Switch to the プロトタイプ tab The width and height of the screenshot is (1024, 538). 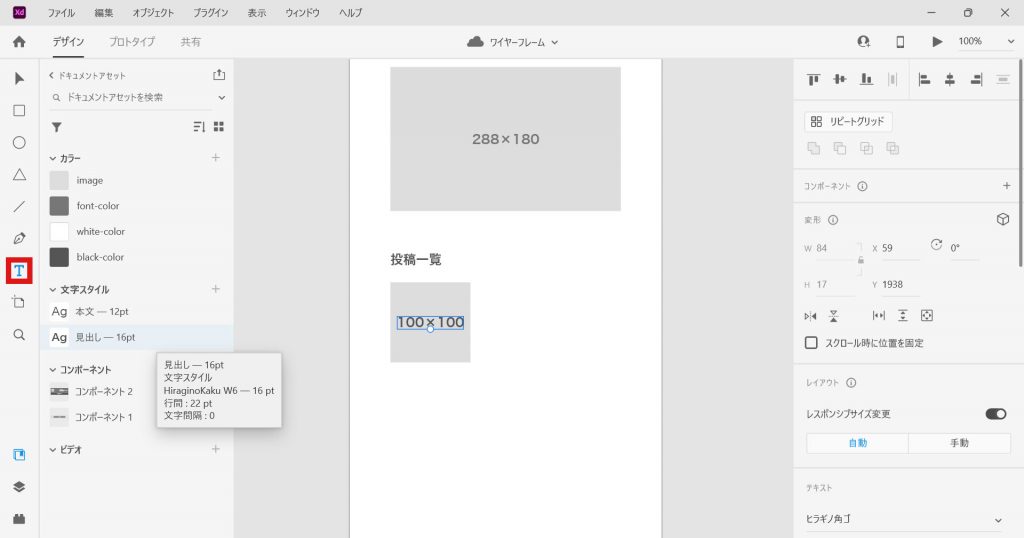133,42
